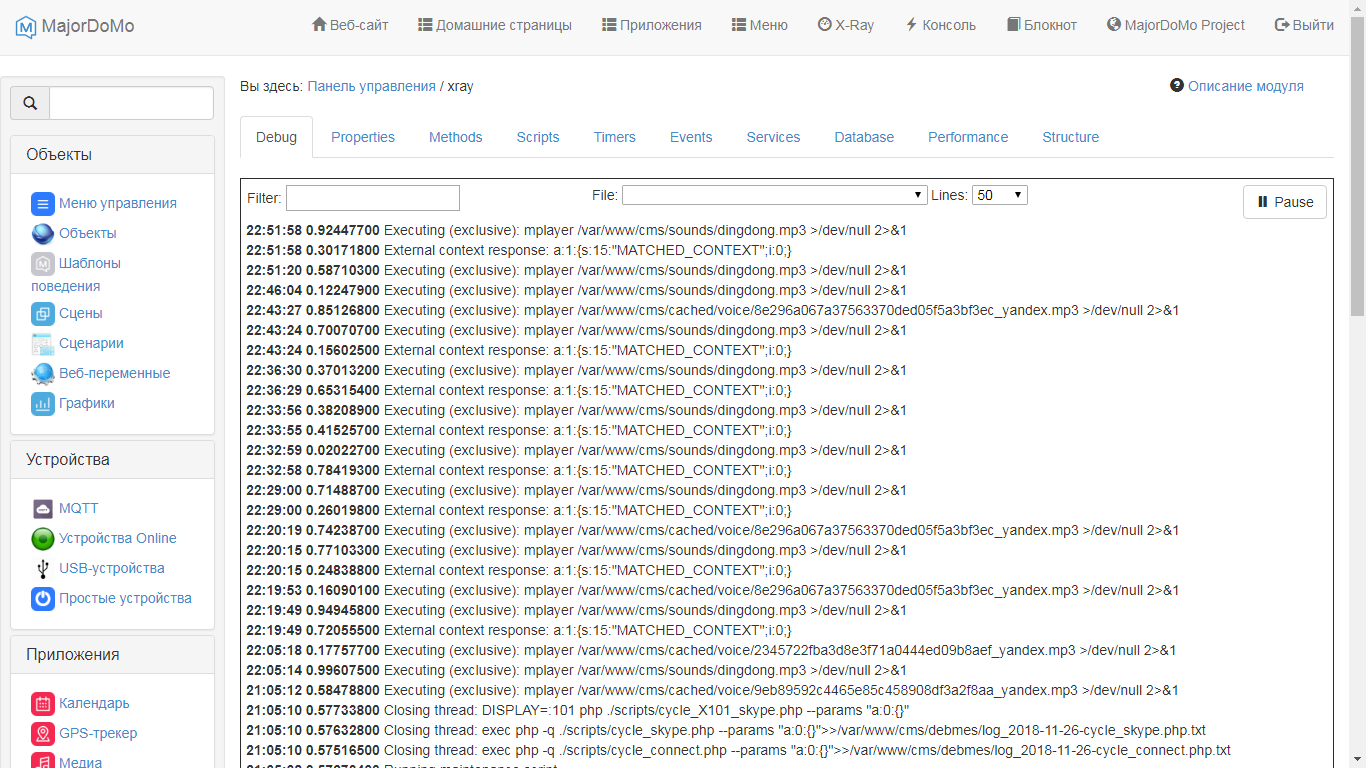Click the Веб-переменные globe icon

[x=43, y=374]
